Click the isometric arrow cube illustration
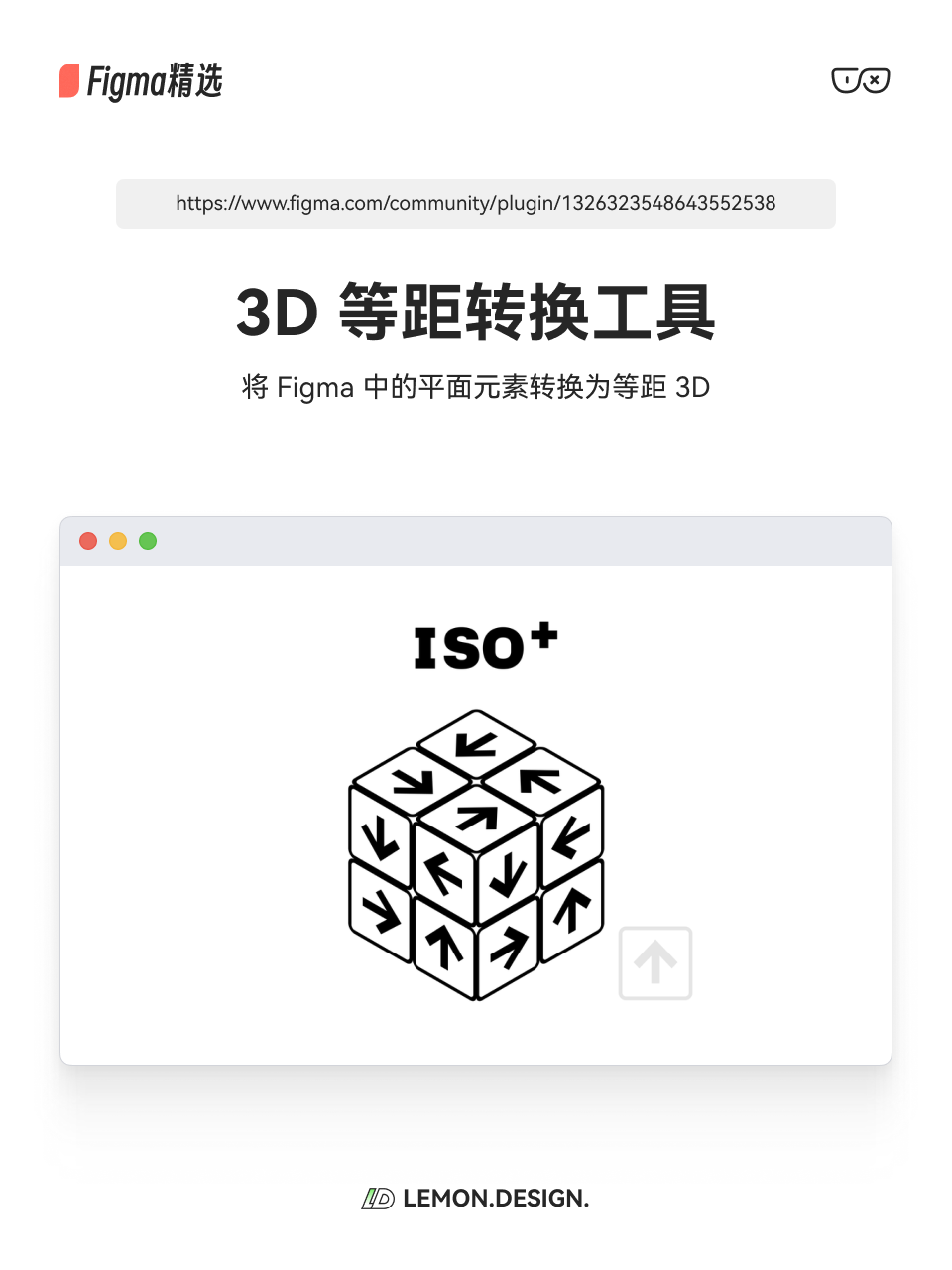The image size is (952, 1270). tap(476, 855)
